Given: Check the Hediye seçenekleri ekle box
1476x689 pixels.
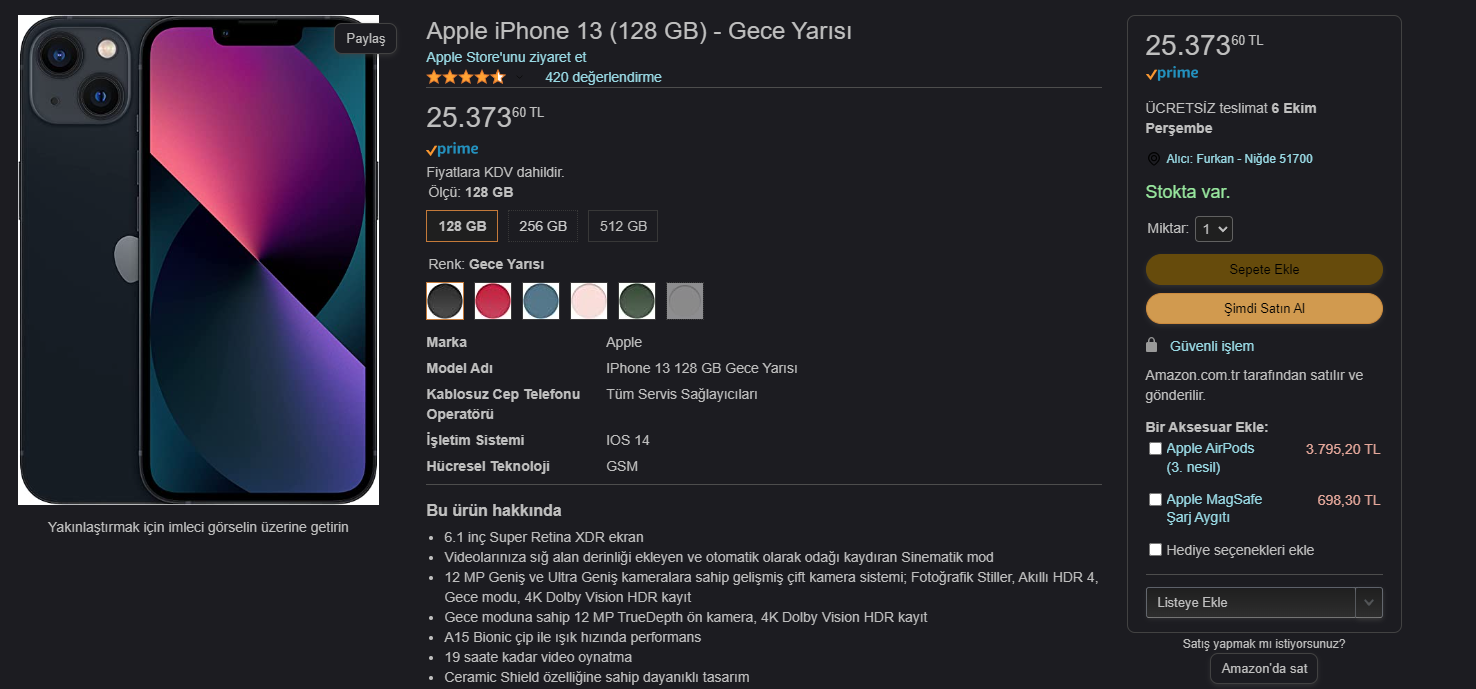Looking at the screenshot, I should tap(1155, 549).
